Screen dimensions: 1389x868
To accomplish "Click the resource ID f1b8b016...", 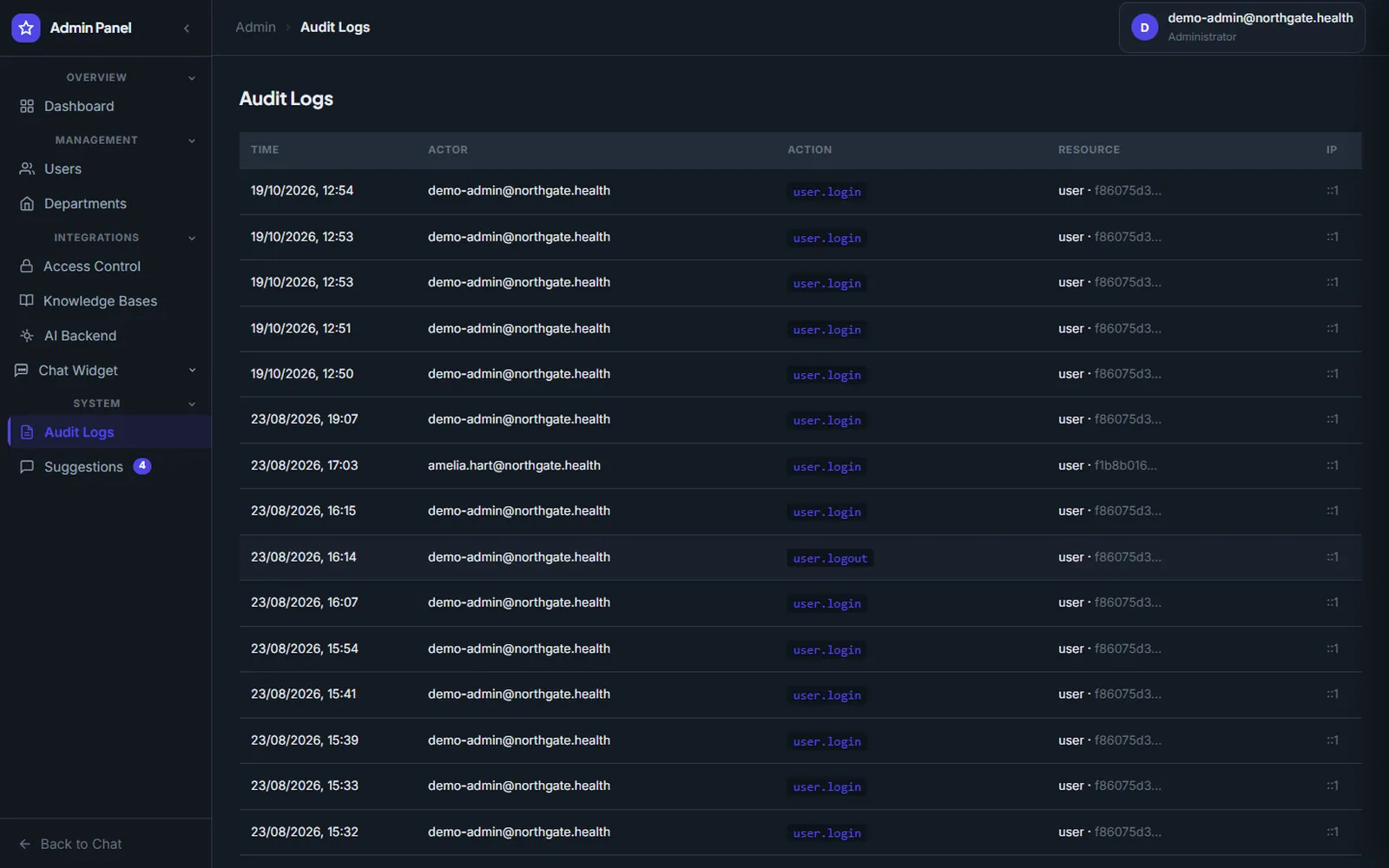I will [1125, 465].
